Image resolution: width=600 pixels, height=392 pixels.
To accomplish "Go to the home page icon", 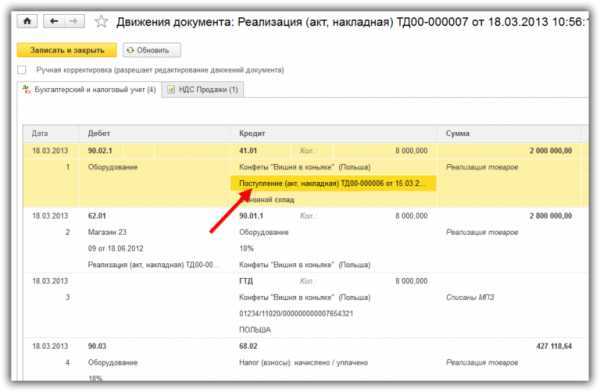I will (x=27, y=21).
